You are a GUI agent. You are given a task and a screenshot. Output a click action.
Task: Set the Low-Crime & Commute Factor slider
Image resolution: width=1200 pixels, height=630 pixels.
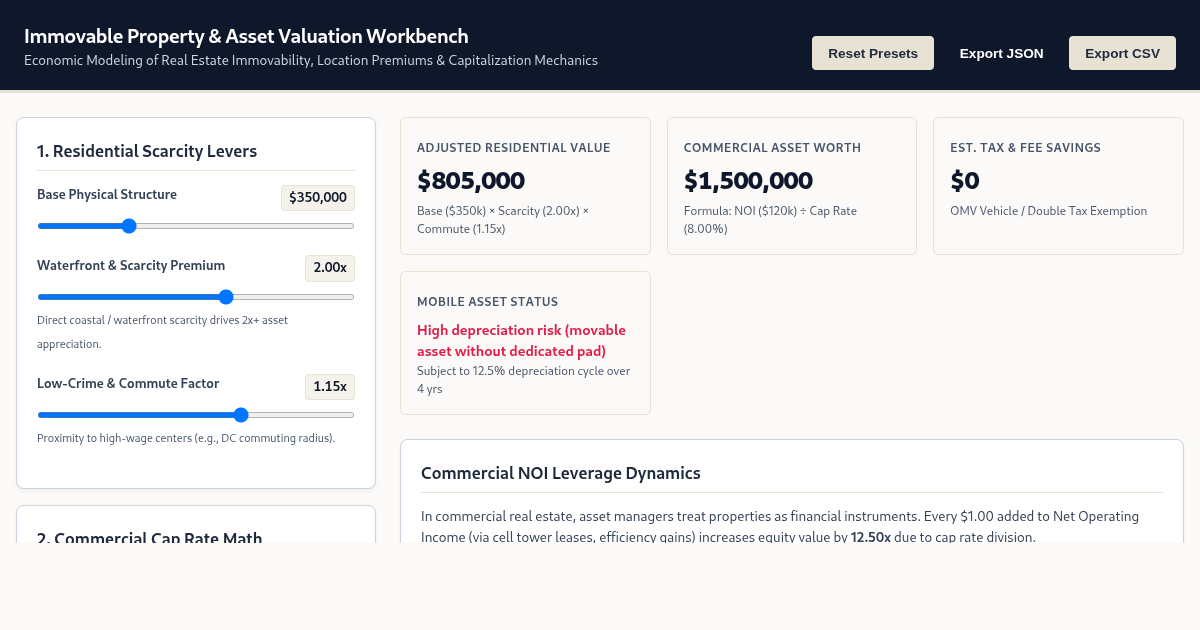coord(196,415)
